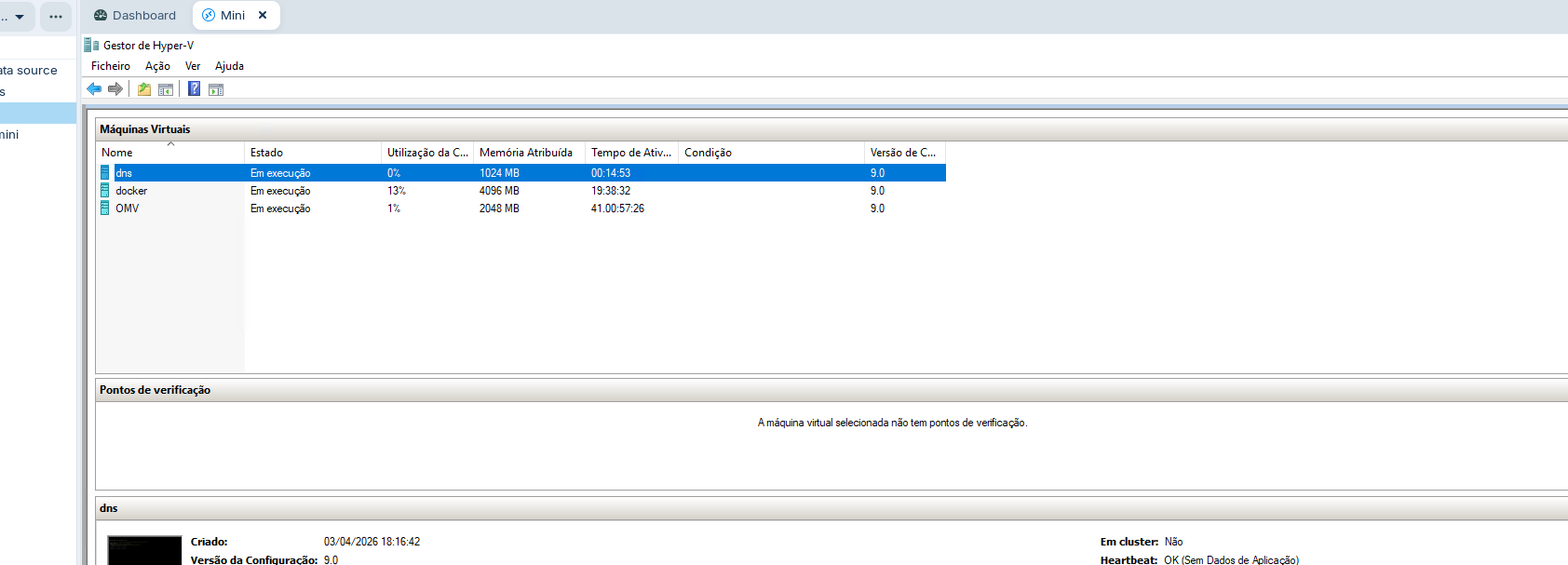Click the highlighted selected sidebar item
Screen dimensions: 1568x565
click(x=38, y=113)
